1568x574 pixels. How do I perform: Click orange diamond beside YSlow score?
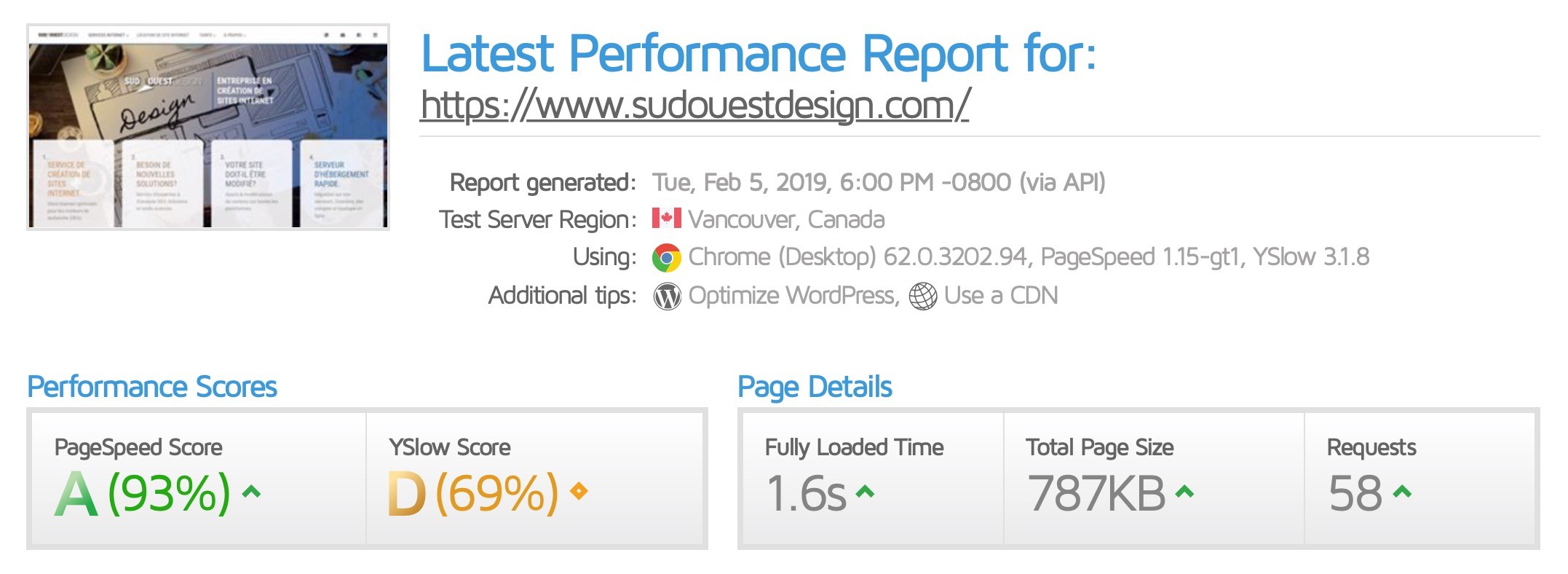click(579, 492)
